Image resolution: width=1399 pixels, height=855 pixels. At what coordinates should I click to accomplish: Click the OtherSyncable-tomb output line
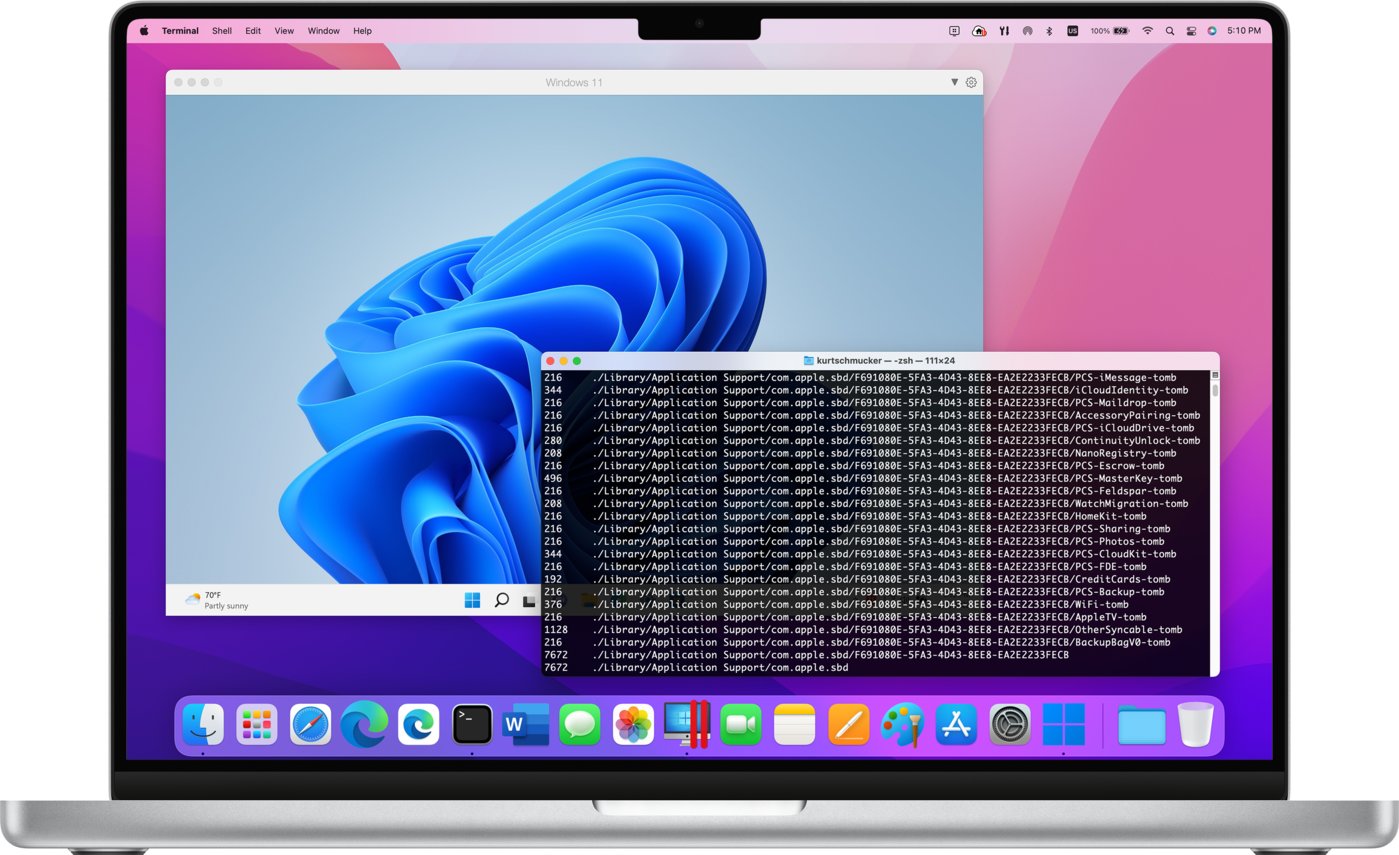pyautogui.click(x=863, y=630)
